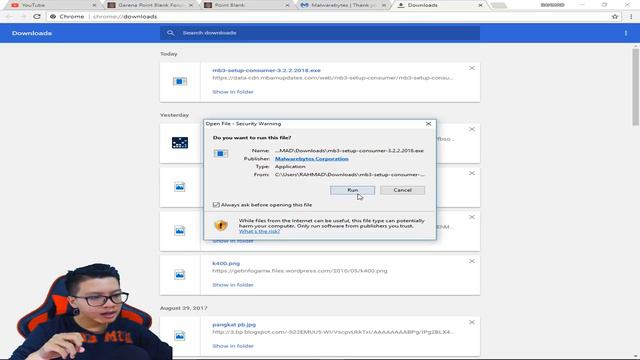Remove mb3-setup-consumer download from list
Viewport: 640px width, 360px height.
[472, 68]
